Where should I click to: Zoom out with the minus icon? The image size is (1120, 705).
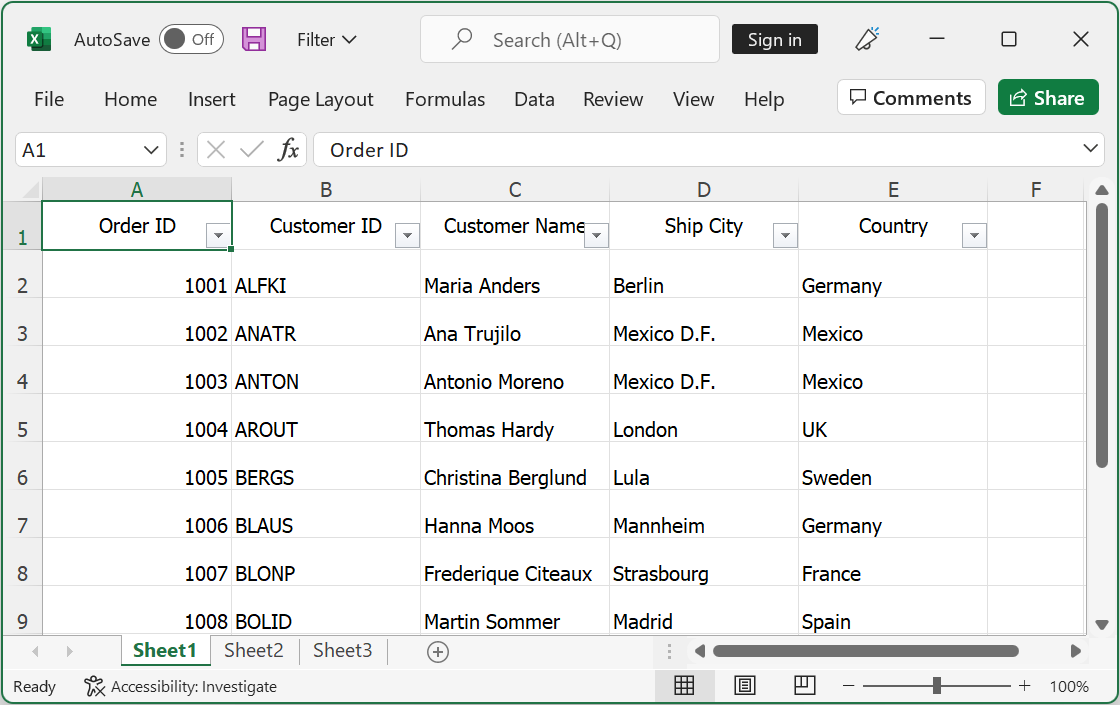[849, 686]
